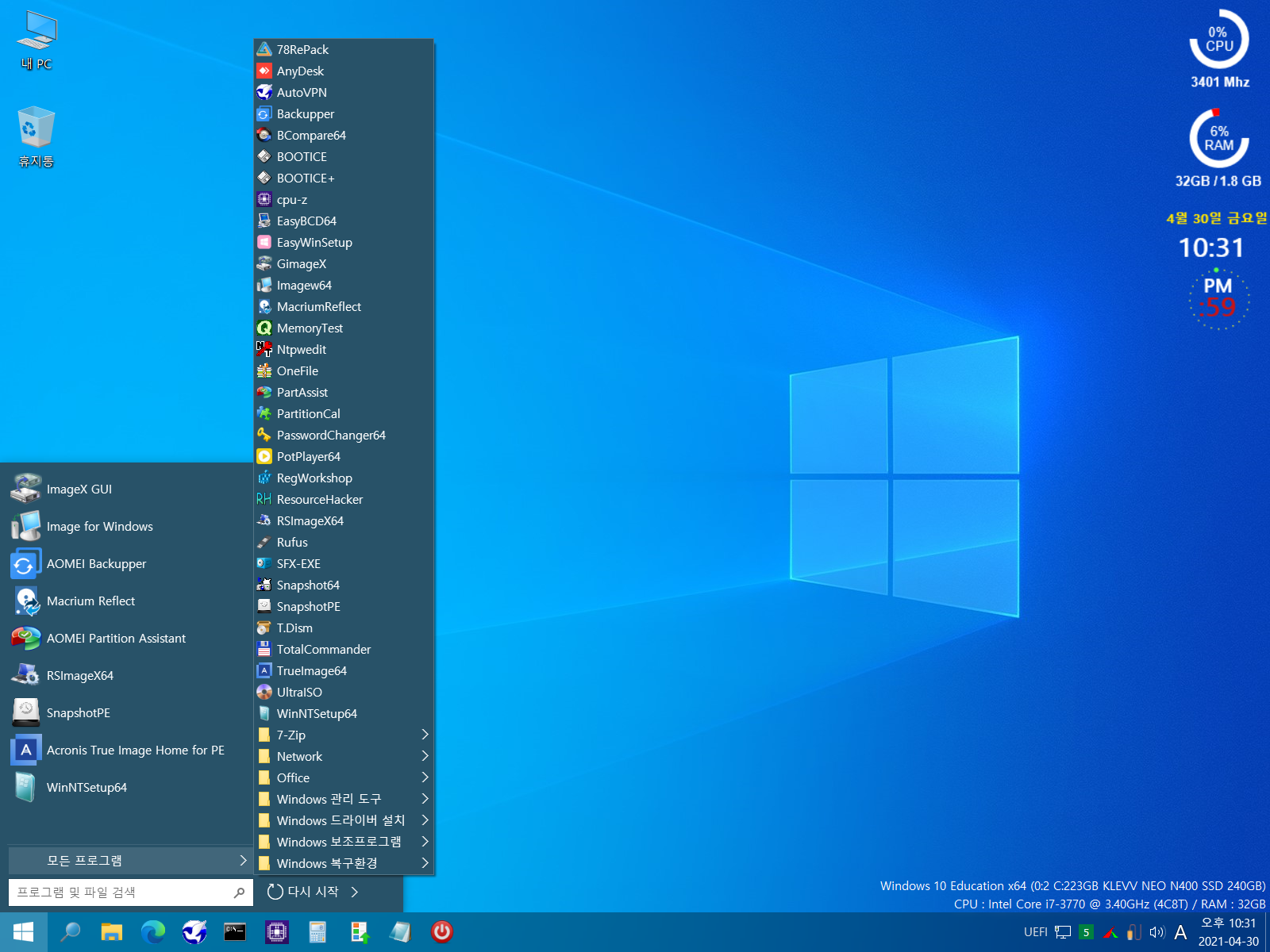1270x952 pixels.
Task: Launch Image for Windows pinned item
Action: (x=127, y=527)
